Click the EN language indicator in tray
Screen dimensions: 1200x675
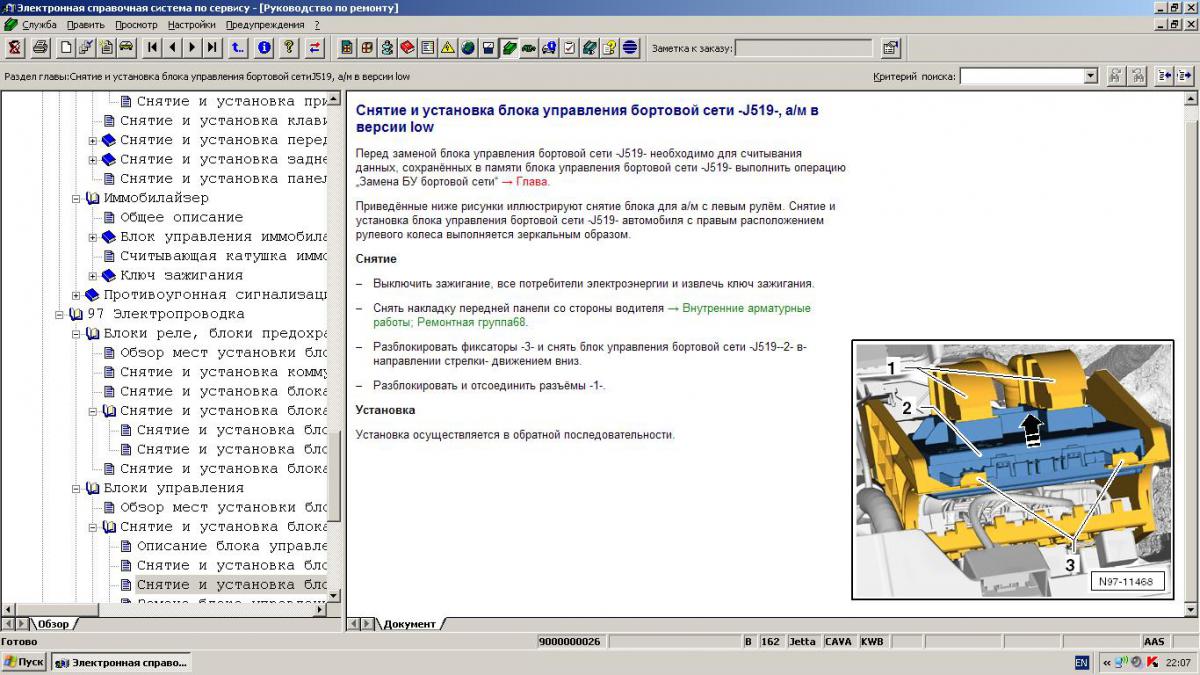1082,662
